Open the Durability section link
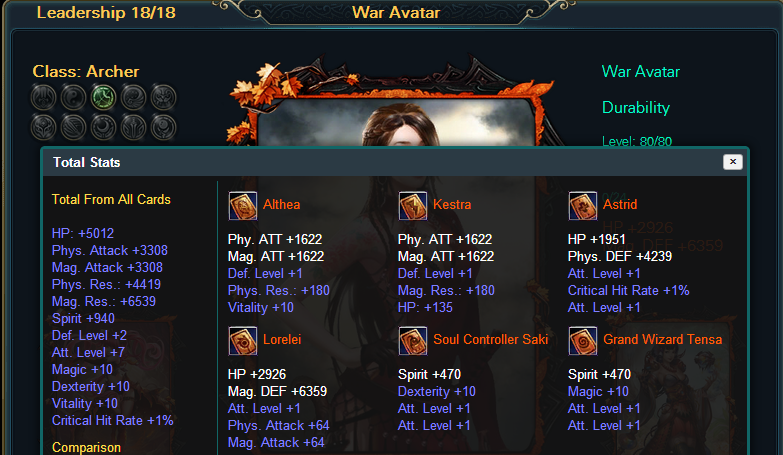 636,107
